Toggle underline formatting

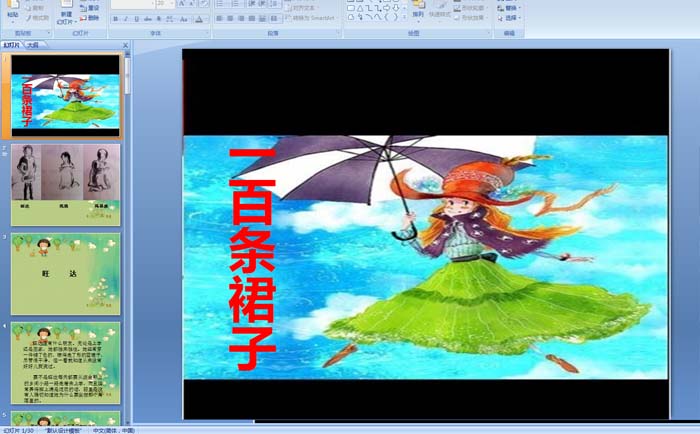pyautogui.click(x=137, y=19)
